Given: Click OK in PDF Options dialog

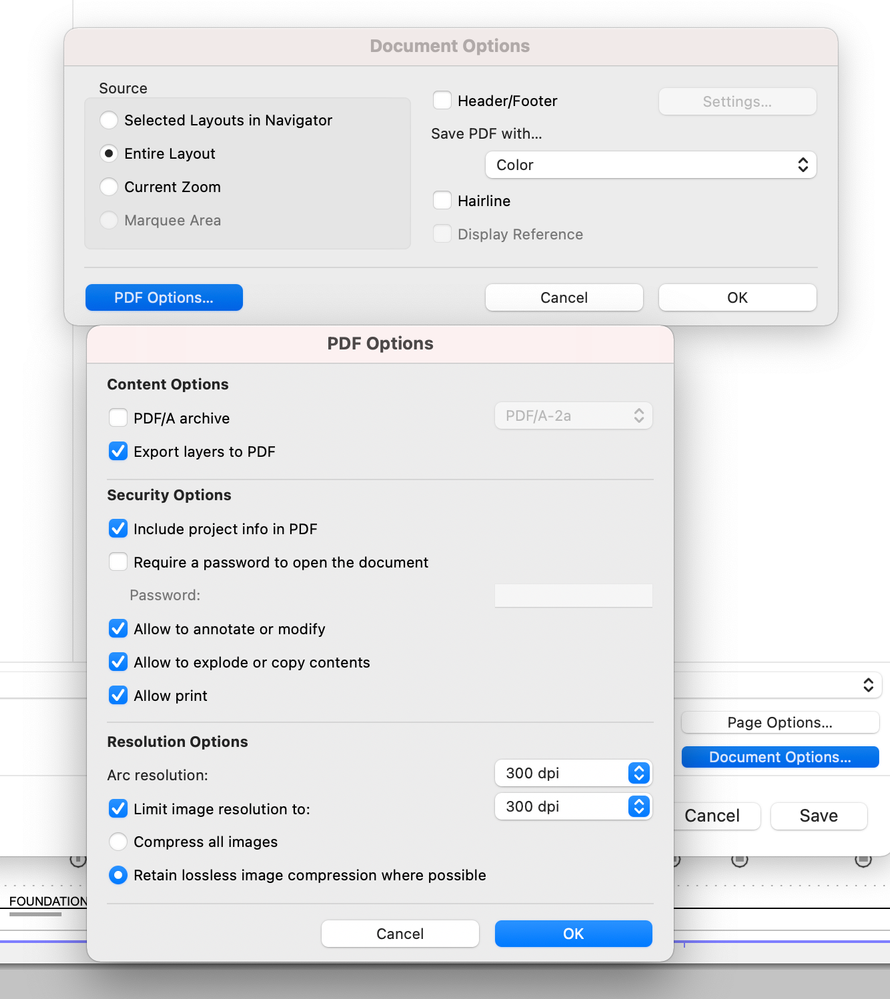Looking at the screenshot, I should (x=573, y=934).
